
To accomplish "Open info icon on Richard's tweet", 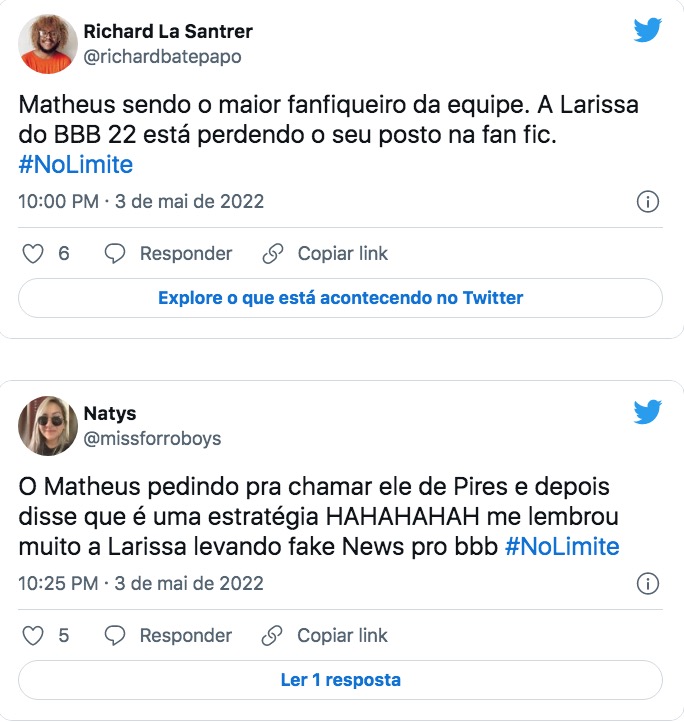I will (x=647, y=202).
